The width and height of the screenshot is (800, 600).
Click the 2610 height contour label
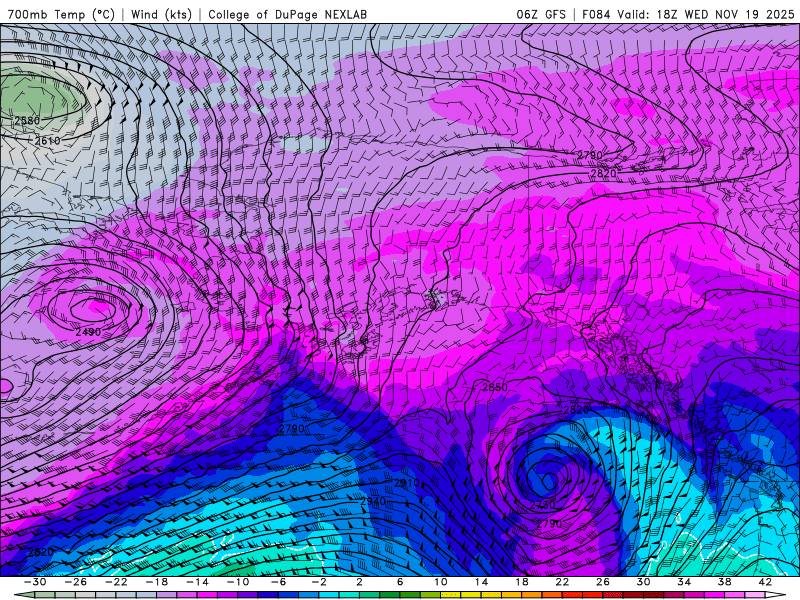tap(48, 141)
